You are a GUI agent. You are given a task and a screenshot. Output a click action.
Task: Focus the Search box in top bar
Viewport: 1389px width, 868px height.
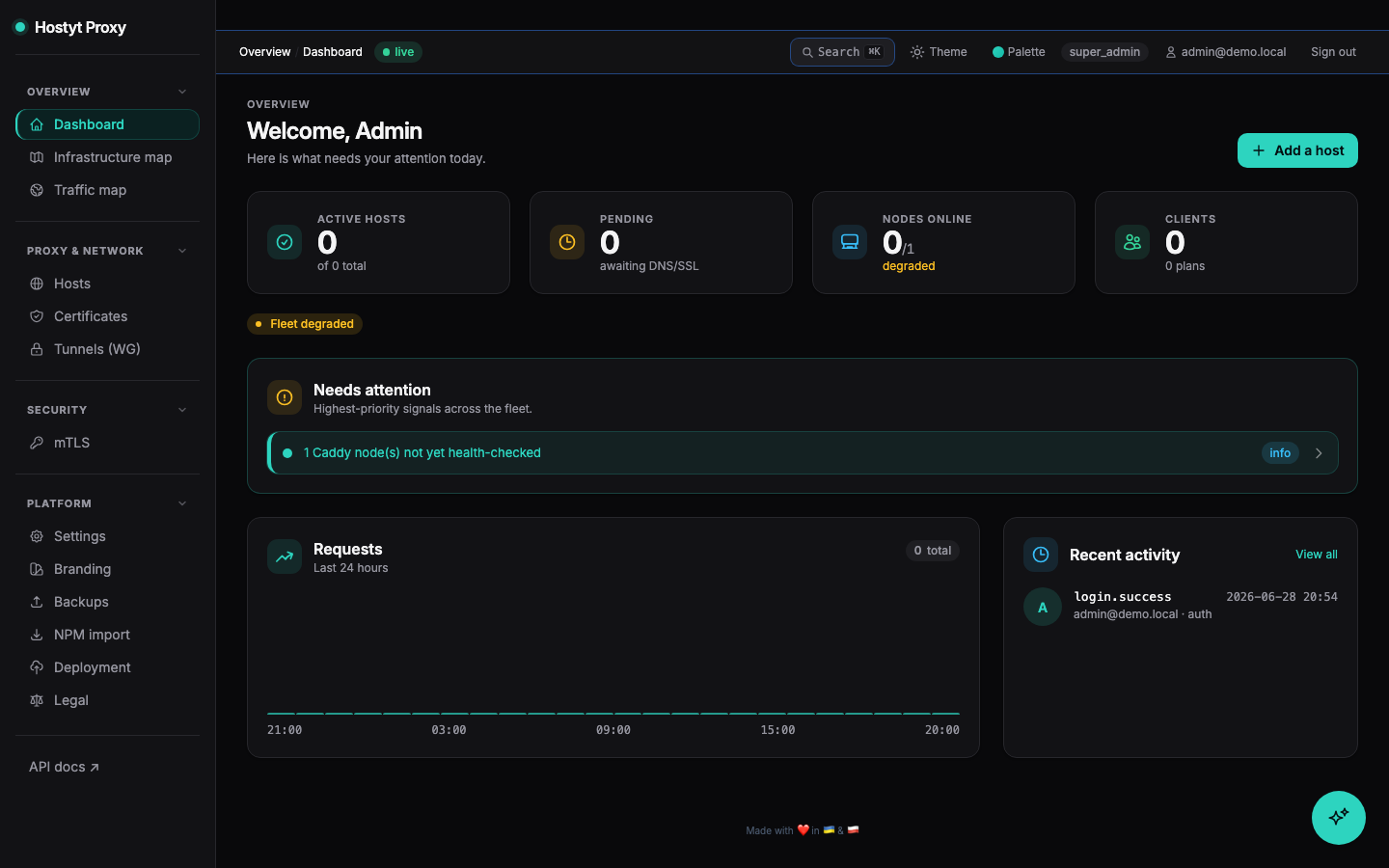pos(842,52)
